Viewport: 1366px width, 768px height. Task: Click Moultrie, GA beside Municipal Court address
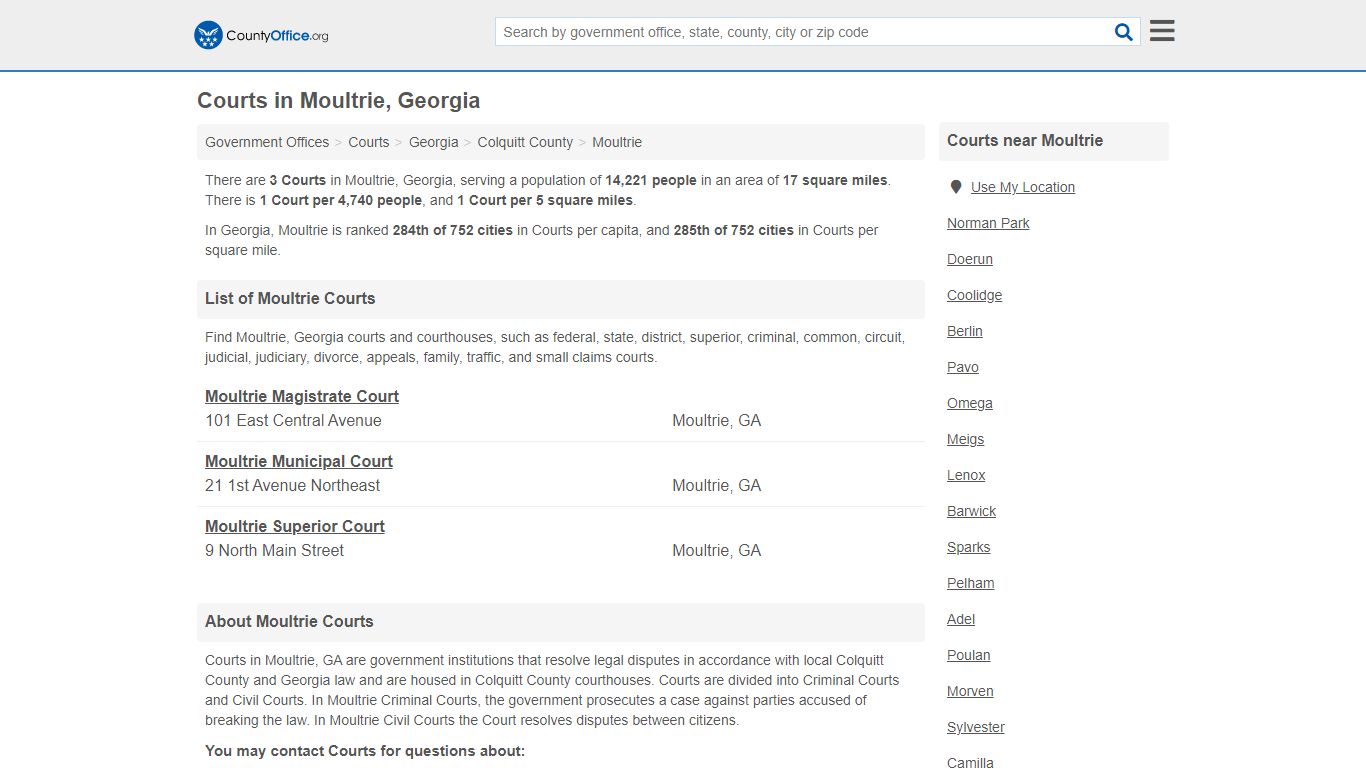tap(717, 485)
